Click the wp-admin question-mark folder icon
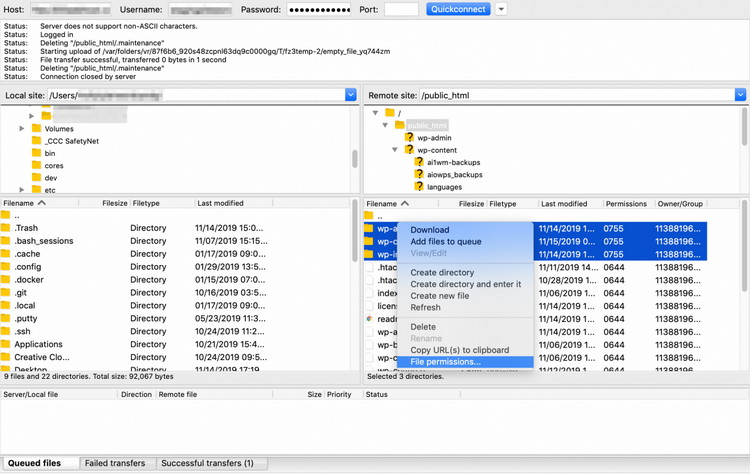 pyautogui.click(x=408, y=138)
